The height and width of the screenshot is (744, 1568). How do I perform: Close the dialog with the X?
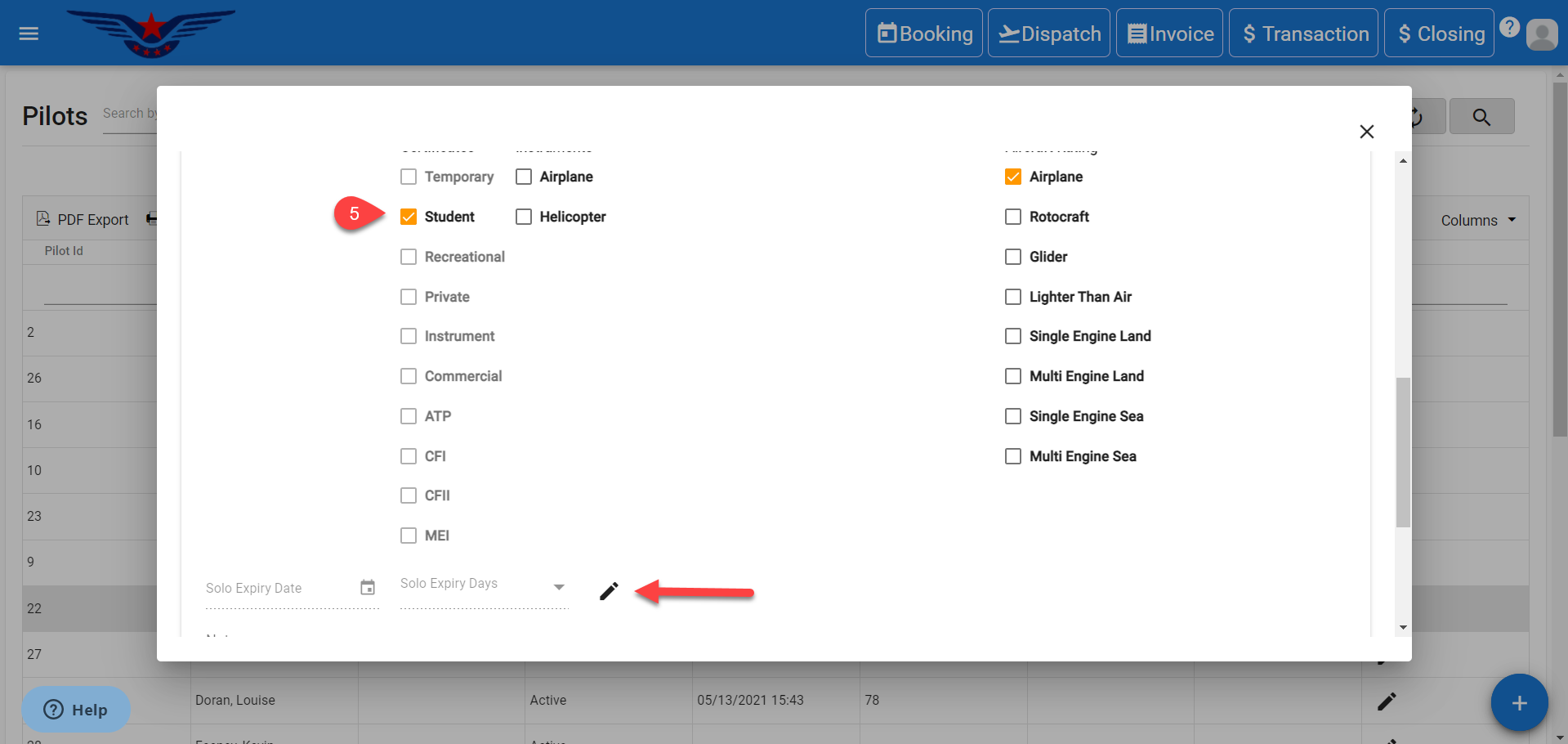click(1366, 132)
